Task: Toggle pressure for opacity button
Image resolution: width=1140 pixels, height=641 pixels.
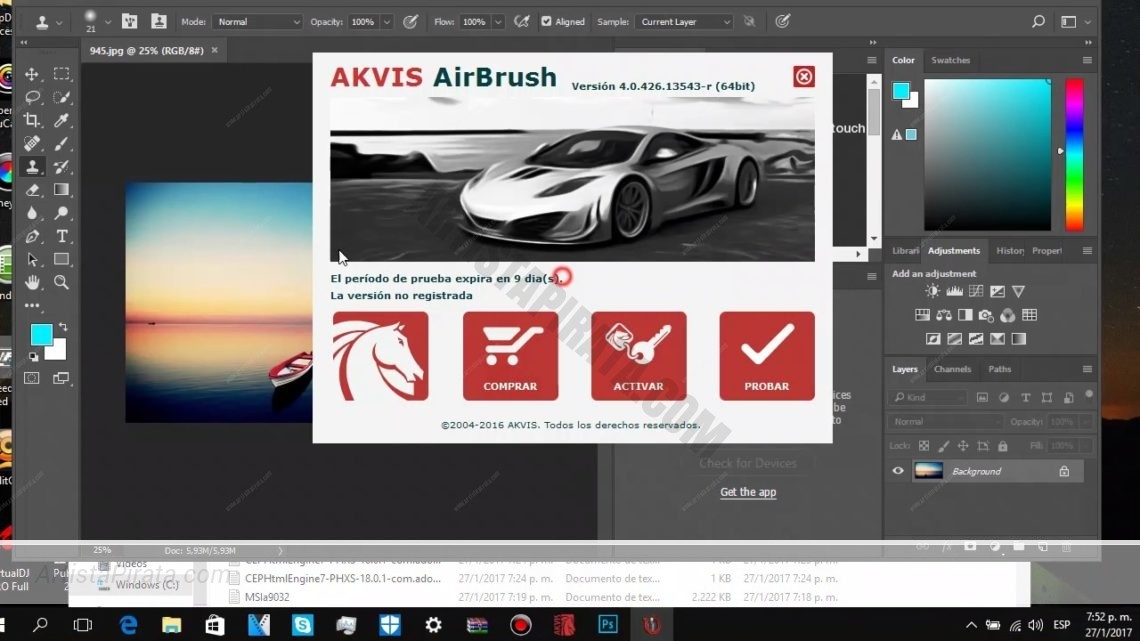Action: click(x=411, y=22)
